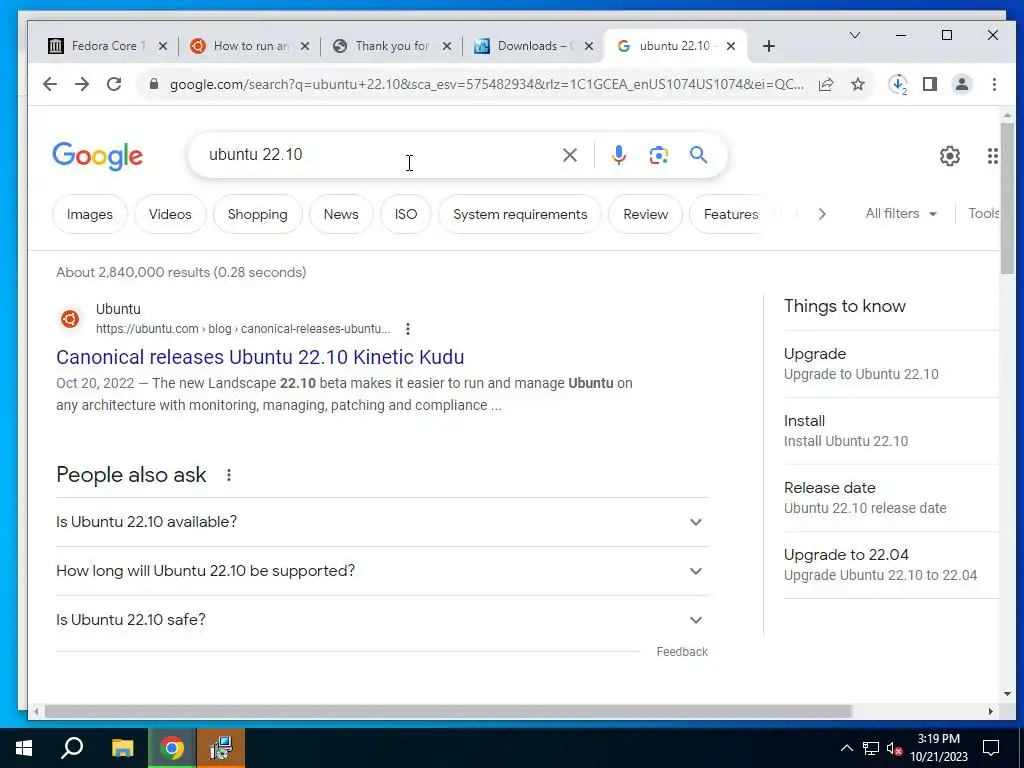
Task: Open a new tab with the plus icon
Action: coord(769,46)
